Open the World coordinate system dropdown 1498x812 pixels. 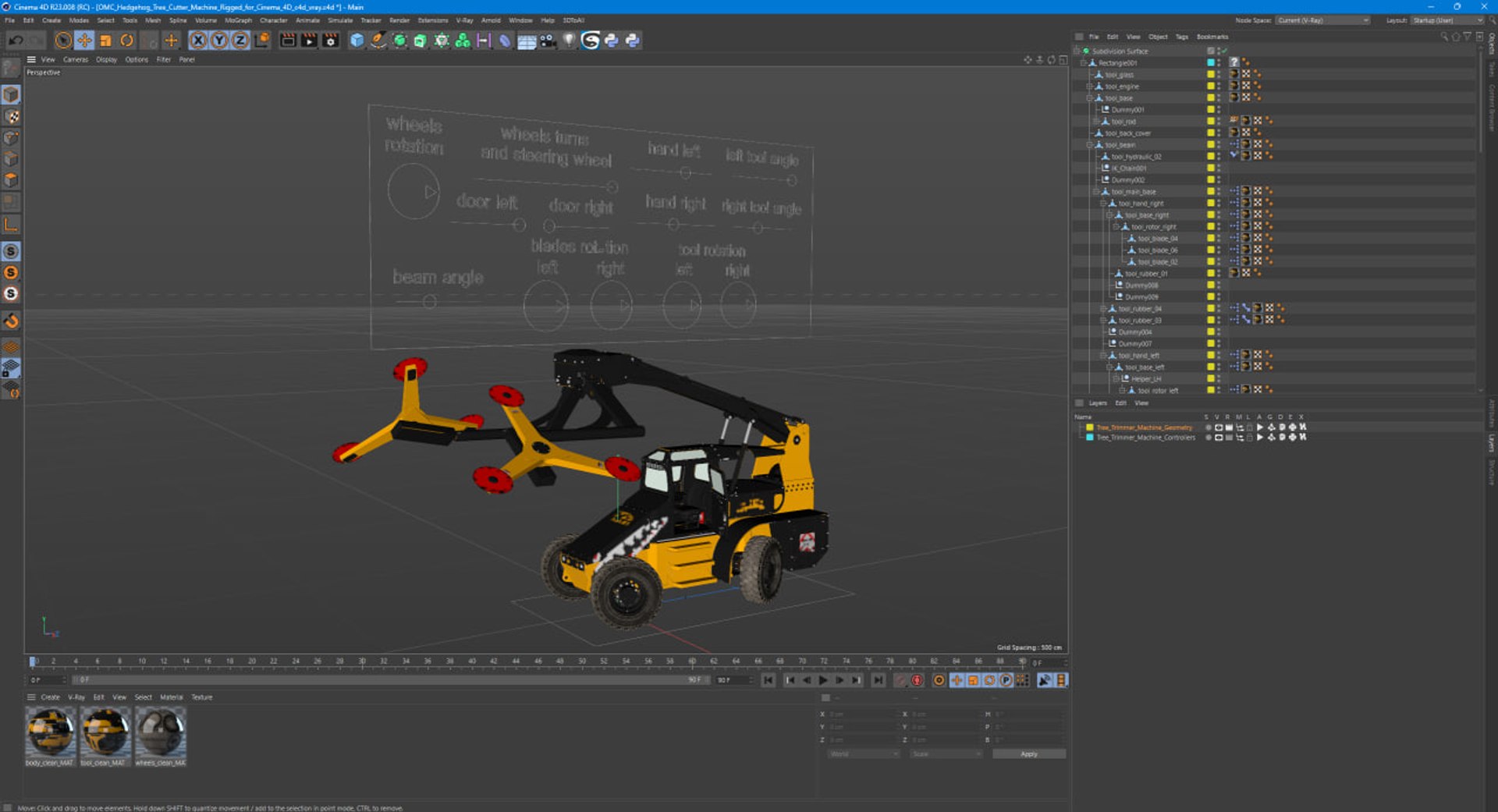864,754
